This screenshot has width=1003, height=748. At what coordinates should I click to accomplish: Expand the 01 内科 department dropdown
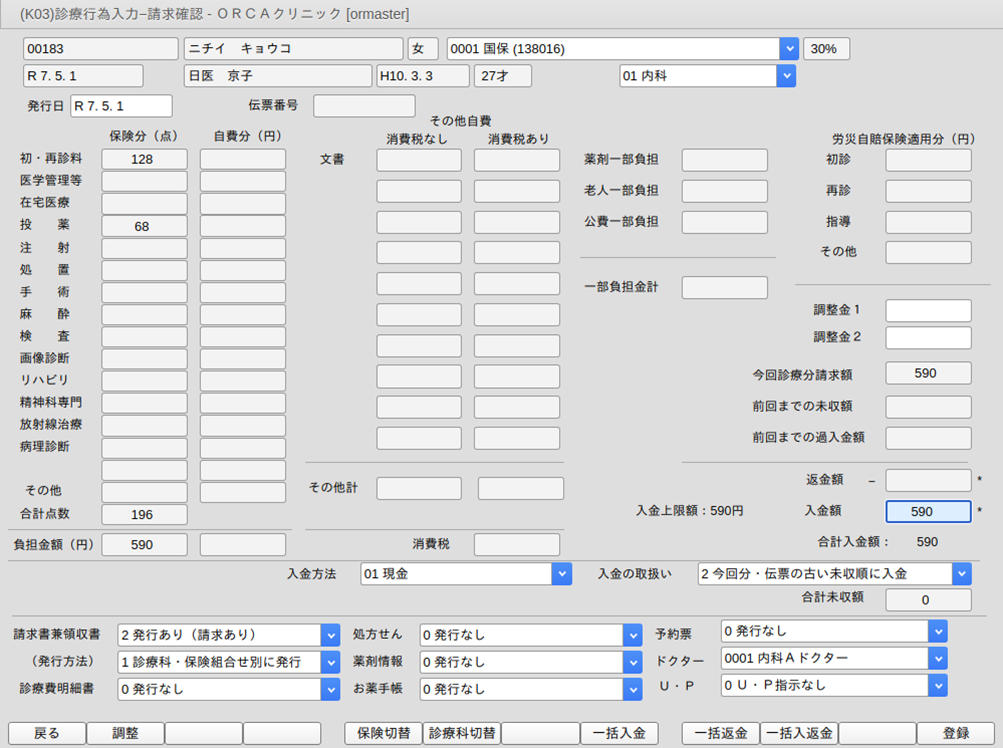pos(785,76)
